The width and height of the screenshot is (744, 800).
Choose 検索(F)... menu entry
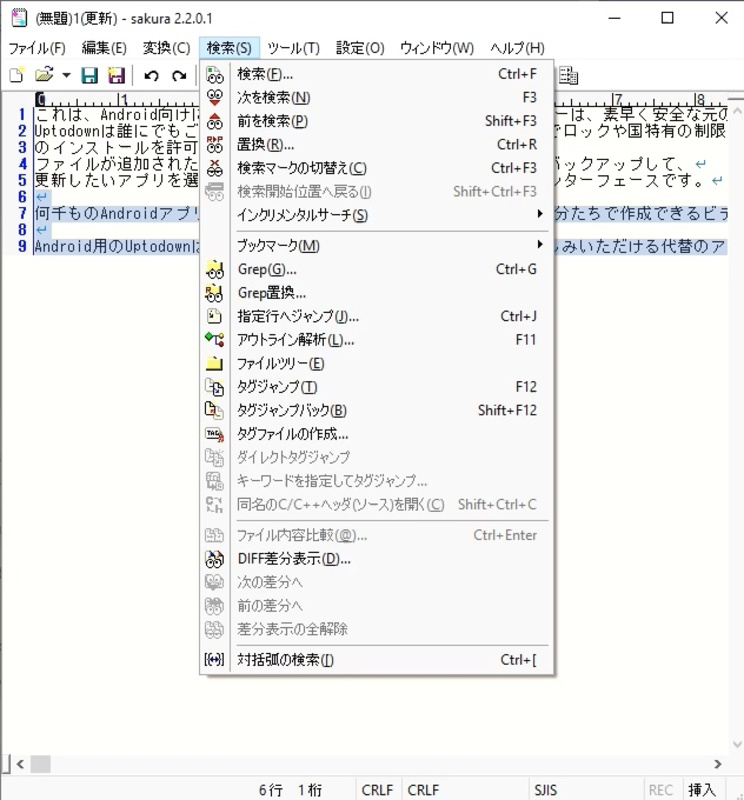coord(377,74)
